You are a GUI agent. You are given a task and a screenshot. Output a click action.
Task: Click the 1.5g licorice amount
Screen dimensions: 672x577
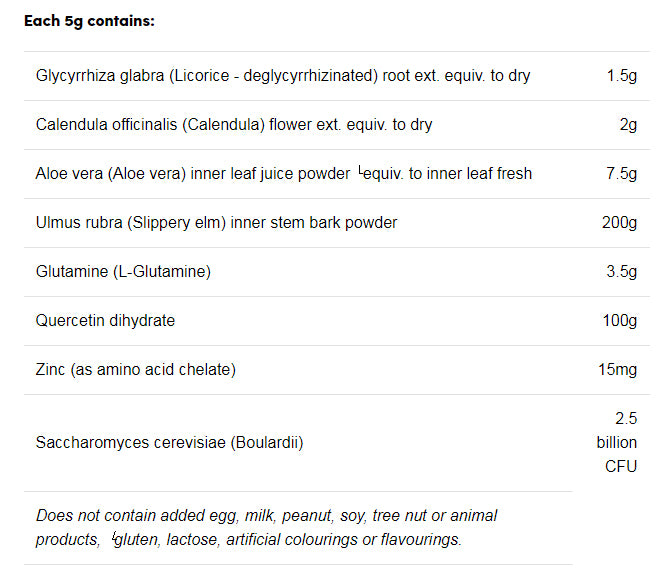(621, 76)
